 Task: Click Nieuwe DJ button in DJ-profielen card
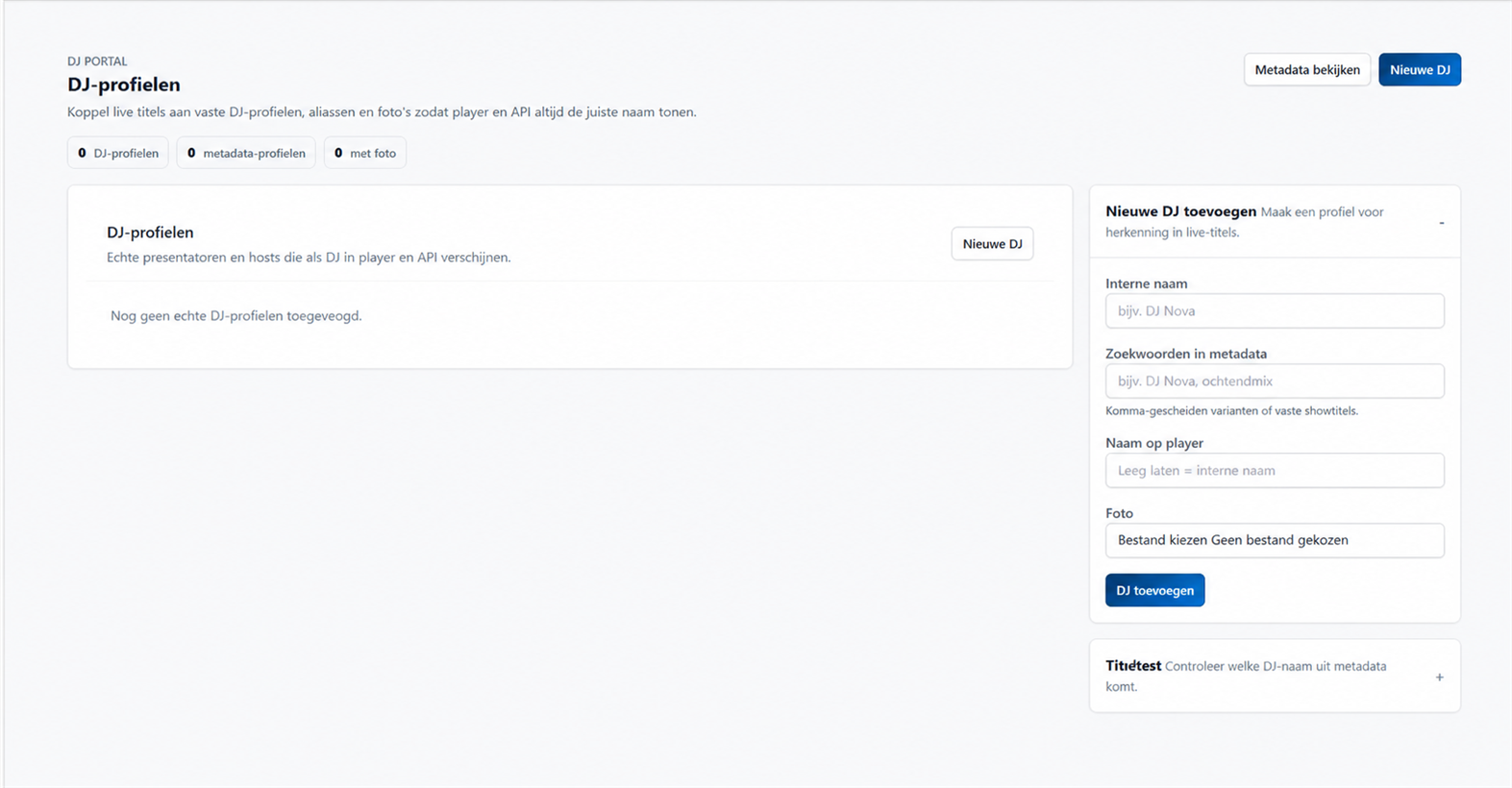coord(992,244)
